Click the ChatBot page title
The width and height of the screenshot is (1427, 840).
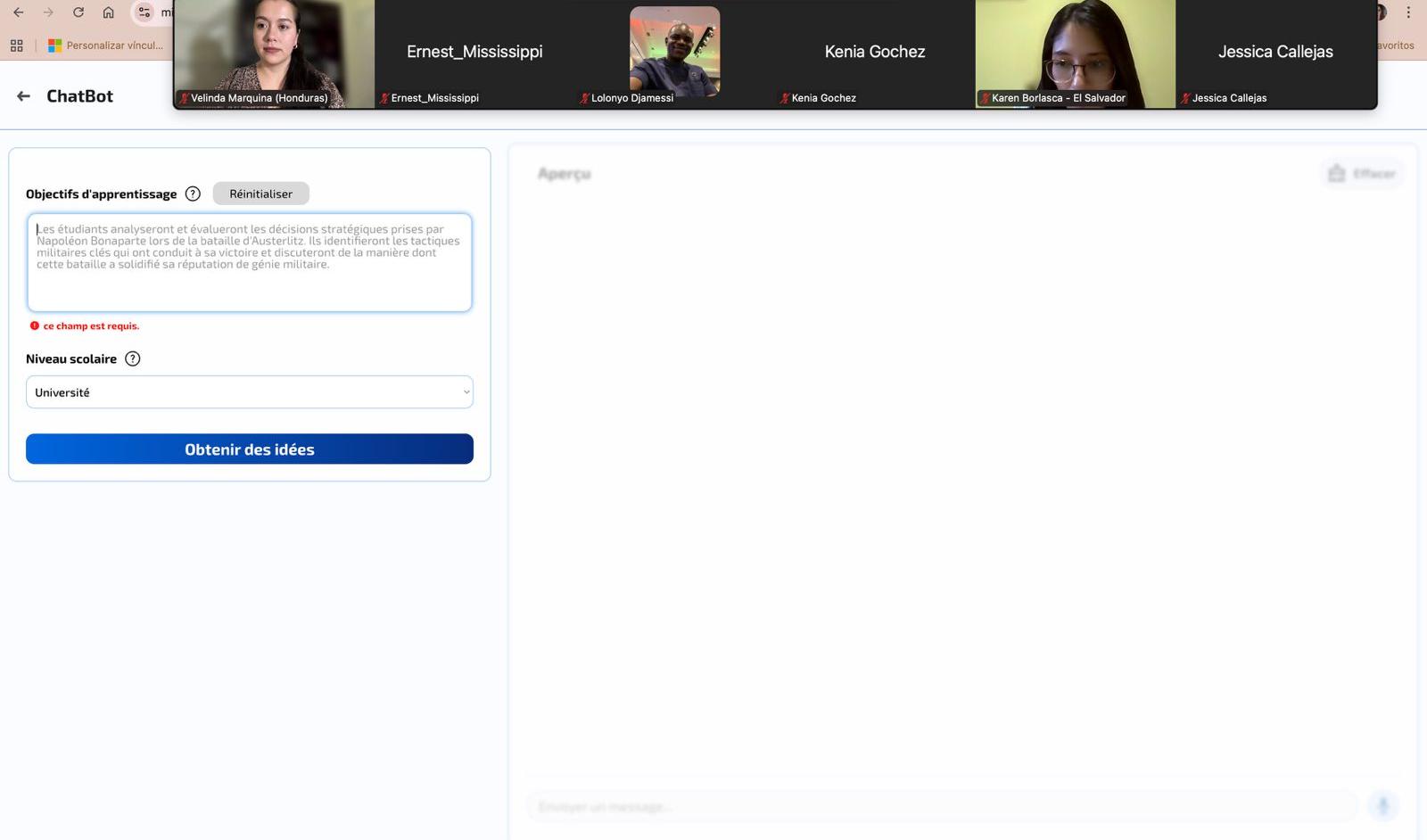[x=79, y=96]
